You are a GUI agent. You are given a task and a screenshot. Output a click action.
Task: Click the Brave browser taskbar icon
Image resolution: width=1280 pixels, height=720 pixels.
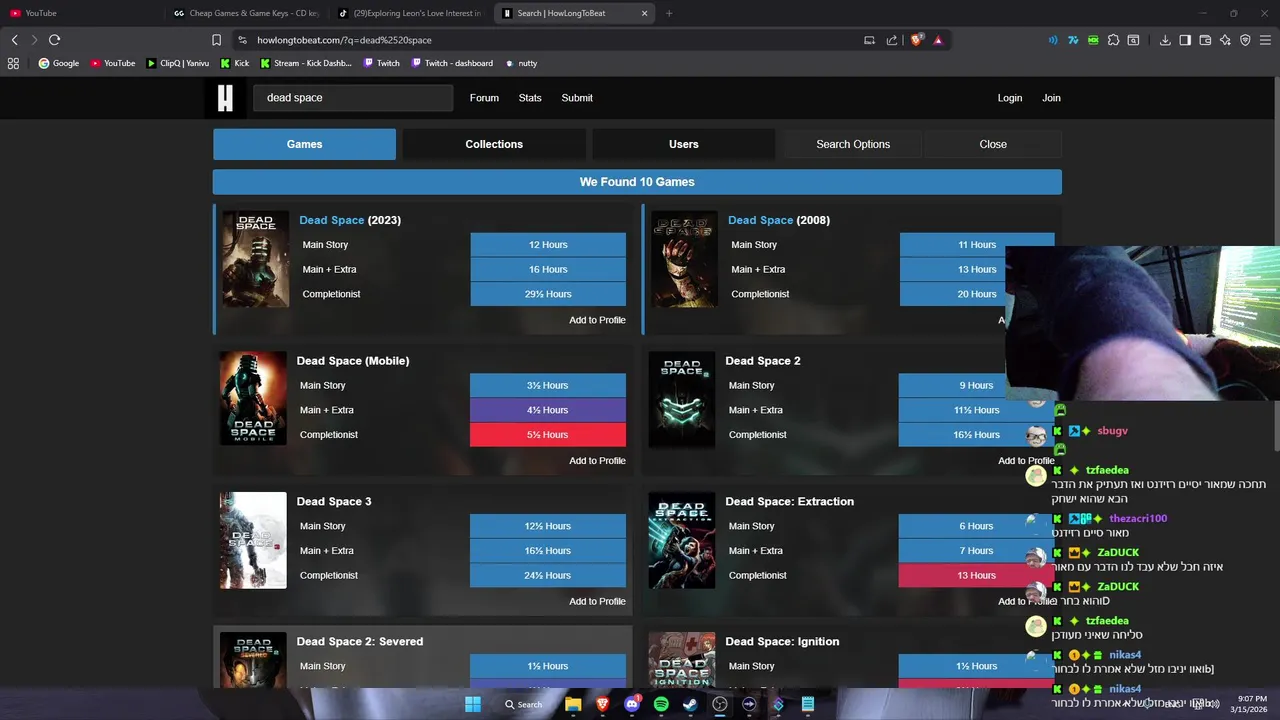(x=602, y=704)
